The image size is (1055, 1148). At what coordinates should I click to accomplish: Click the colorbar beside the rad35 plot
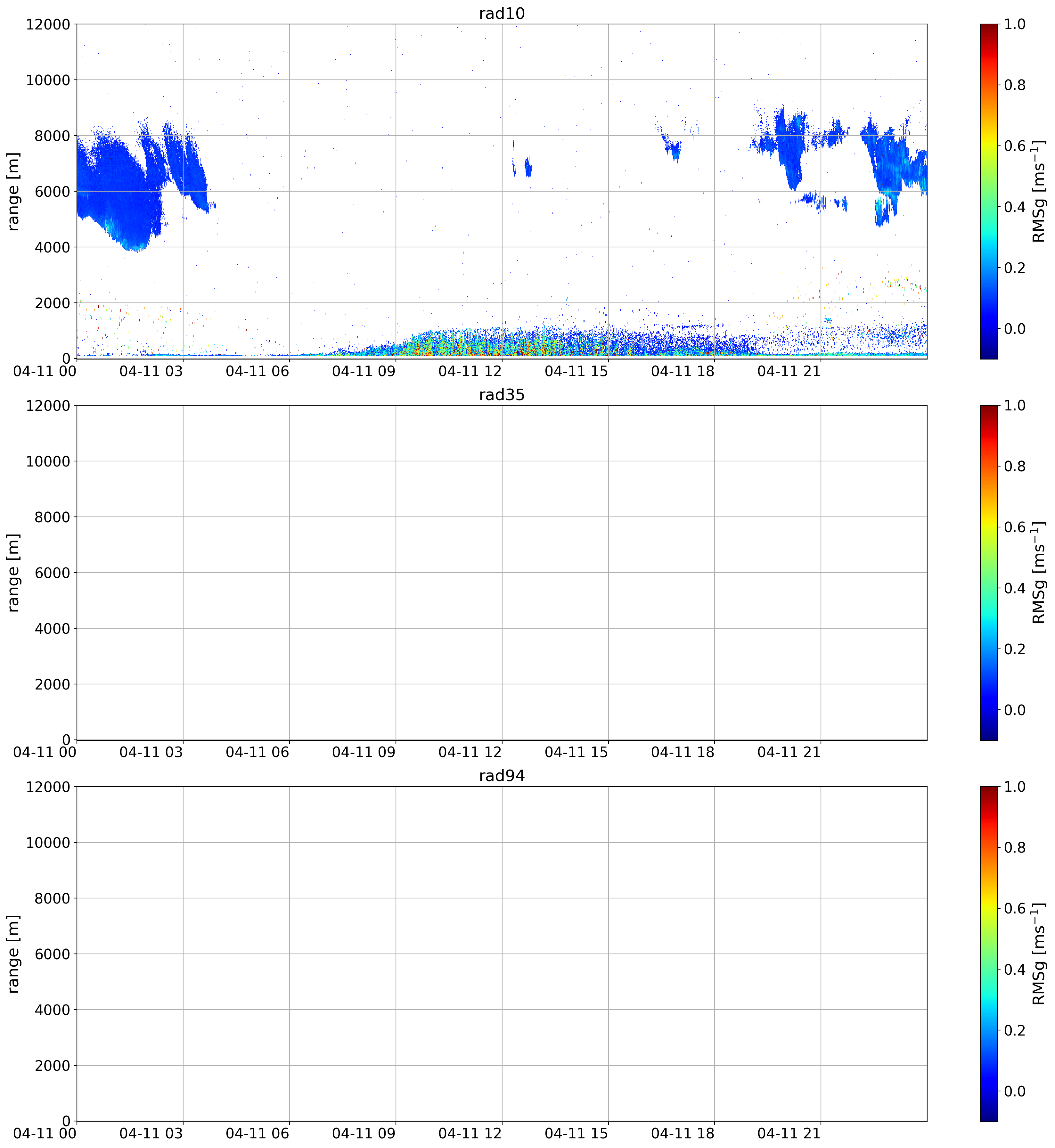989,573
